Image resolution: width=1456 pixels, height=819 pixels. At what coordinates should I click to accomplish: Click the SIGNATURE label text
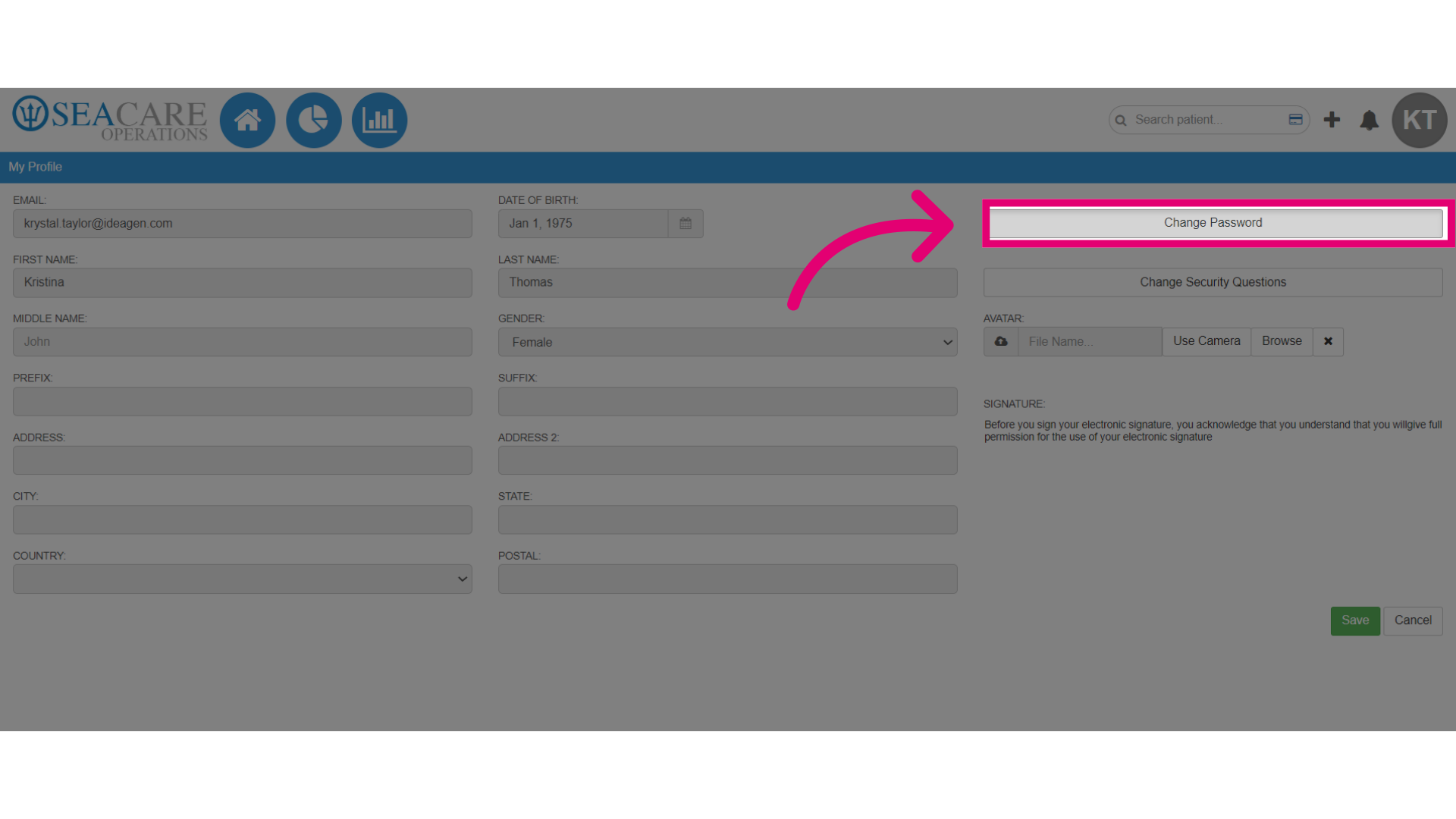[x=1014, y=404]
